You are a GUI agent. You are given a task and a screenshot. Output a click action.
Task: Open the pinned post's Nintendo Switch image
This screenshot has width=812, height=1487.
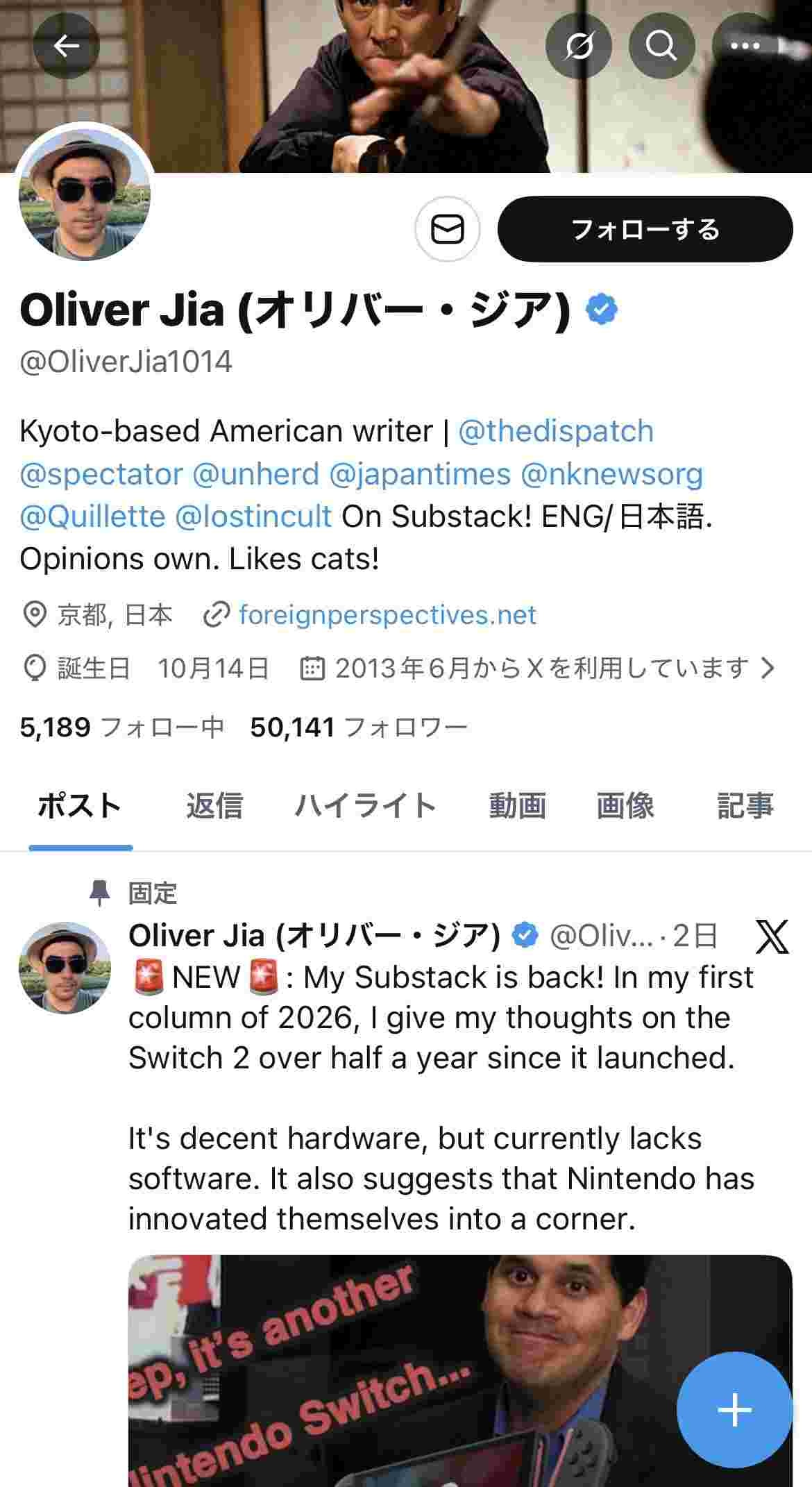tap(416, 1368)
